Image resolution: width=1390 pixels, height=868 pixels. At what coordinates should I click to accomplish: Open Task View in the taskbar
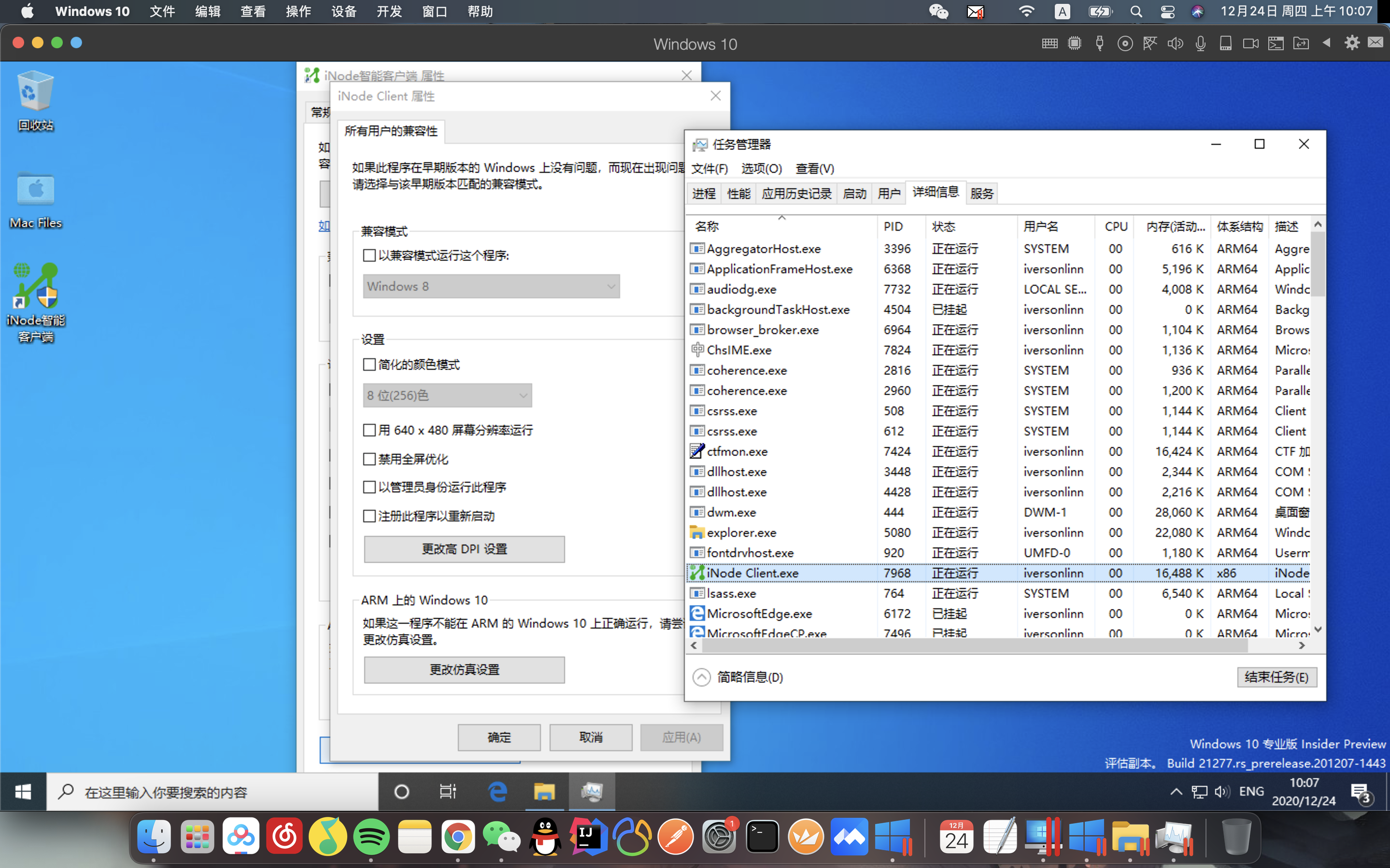pos(448,792)
